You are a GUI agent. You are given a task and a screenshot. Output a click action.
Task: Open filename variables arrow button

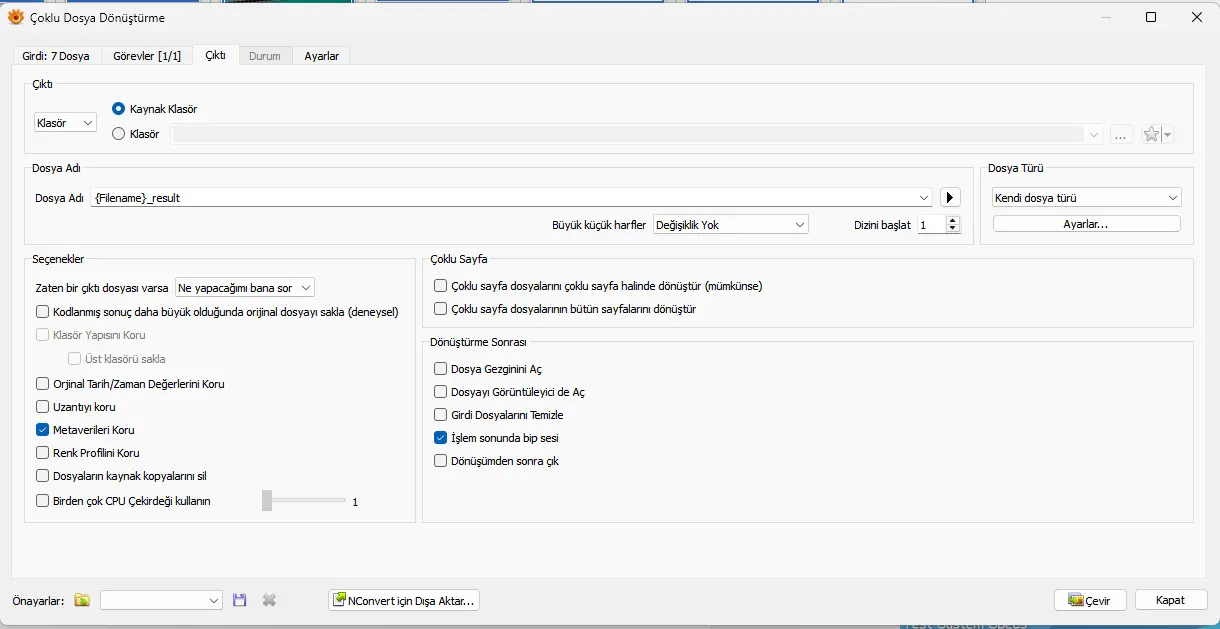coord(951,198)
